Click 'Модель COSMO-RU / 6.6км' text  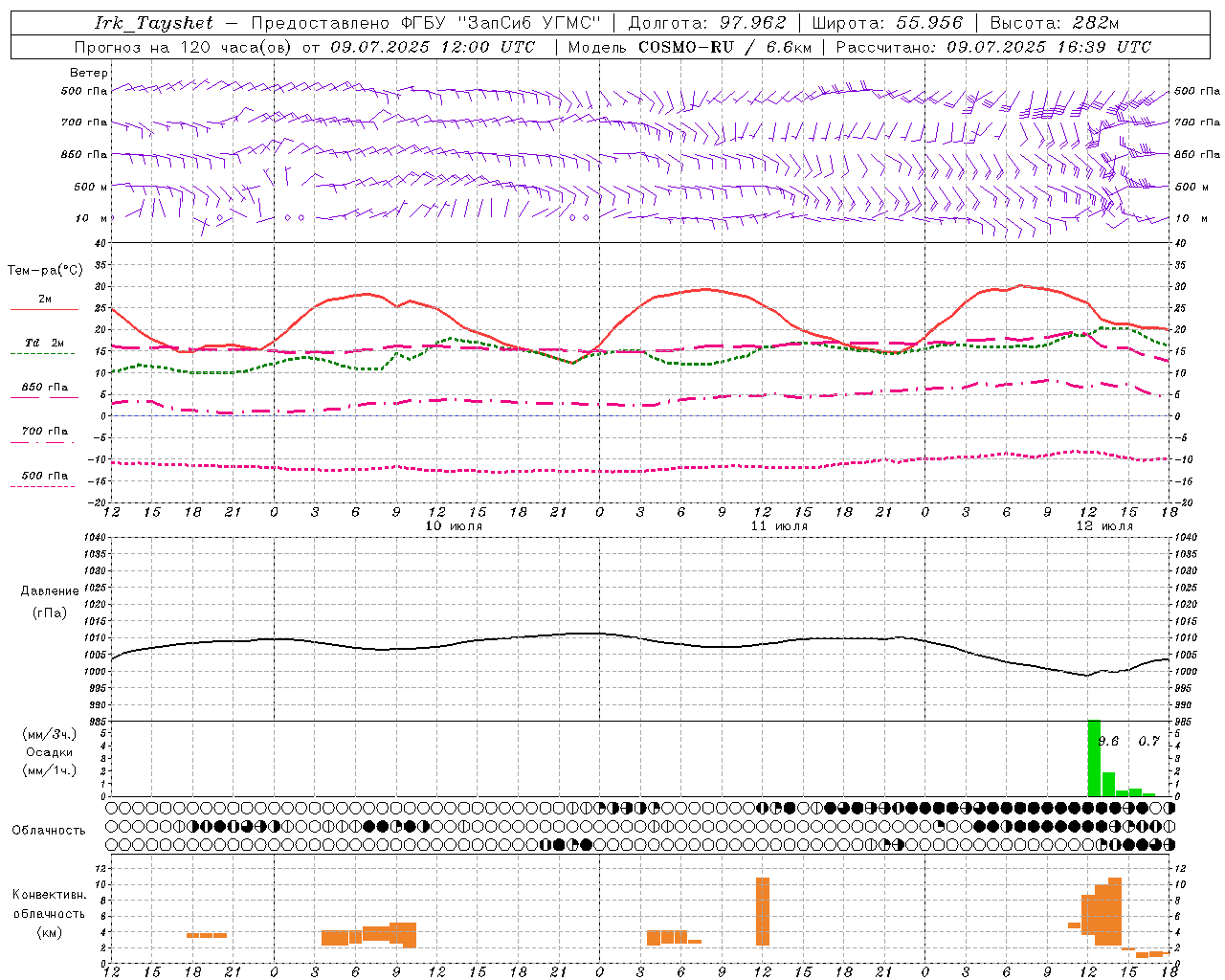point(690,47)
